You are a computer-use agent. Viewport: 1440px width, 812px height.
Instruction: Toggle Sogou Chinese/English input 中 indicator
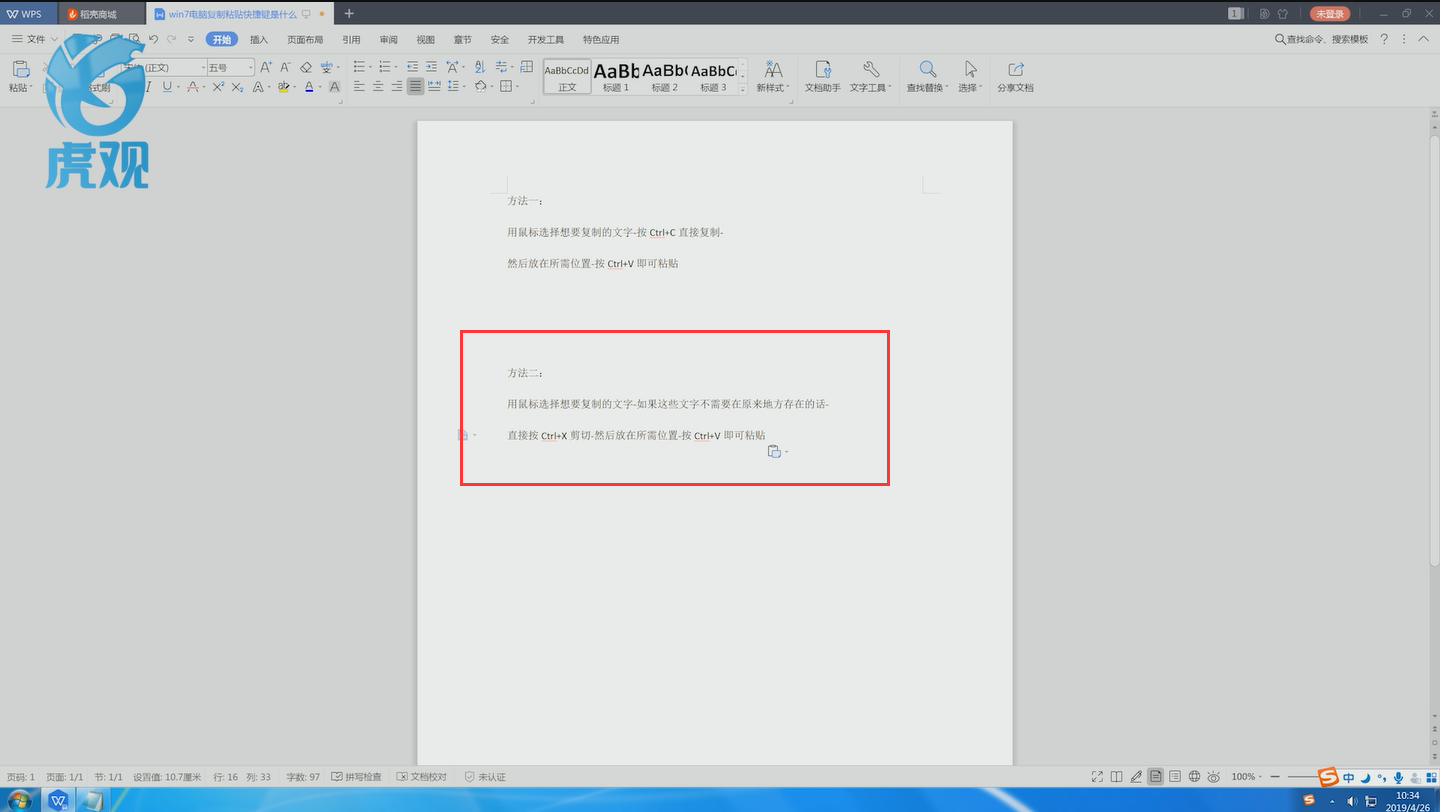pyautogui.click(x=1349, y=777)
